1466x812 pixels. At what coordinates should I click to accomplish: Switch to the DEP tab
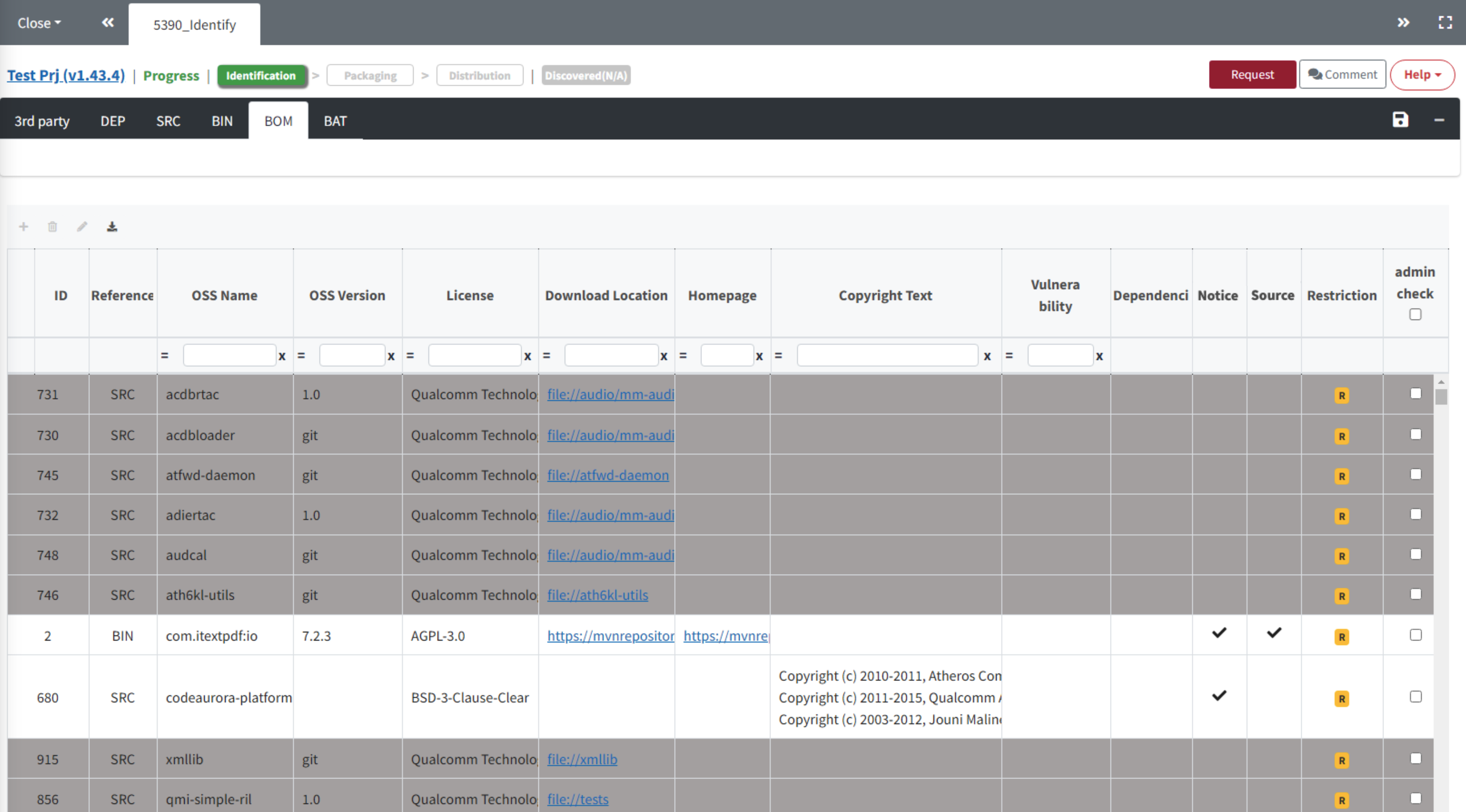113,120
